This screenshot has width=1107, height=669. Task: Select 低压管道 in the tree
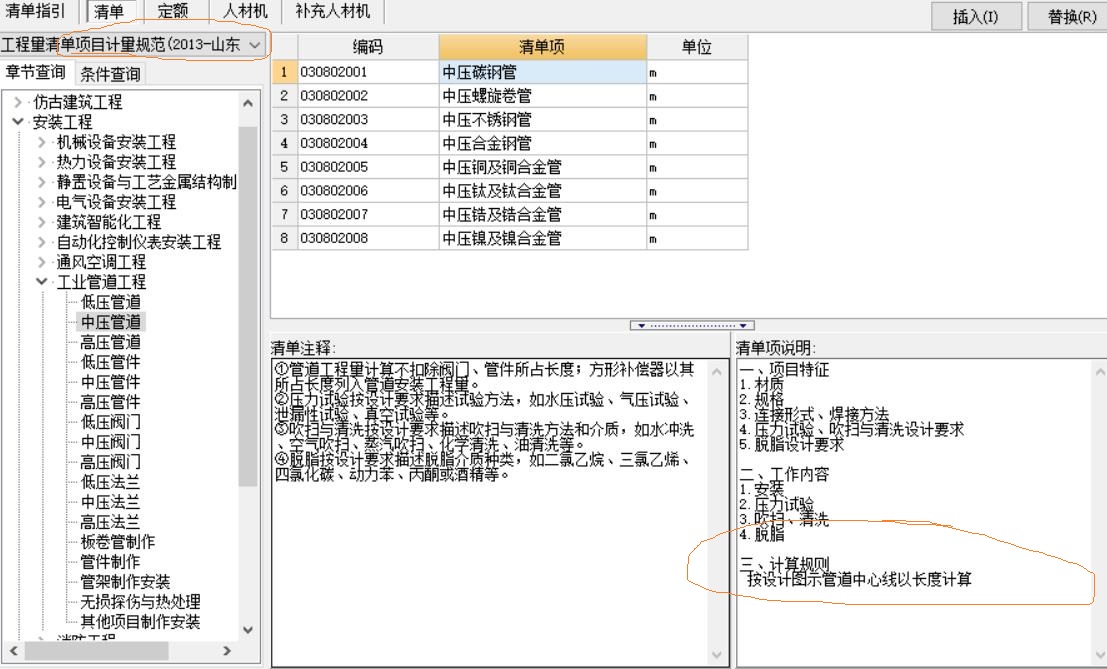point(111,302)
